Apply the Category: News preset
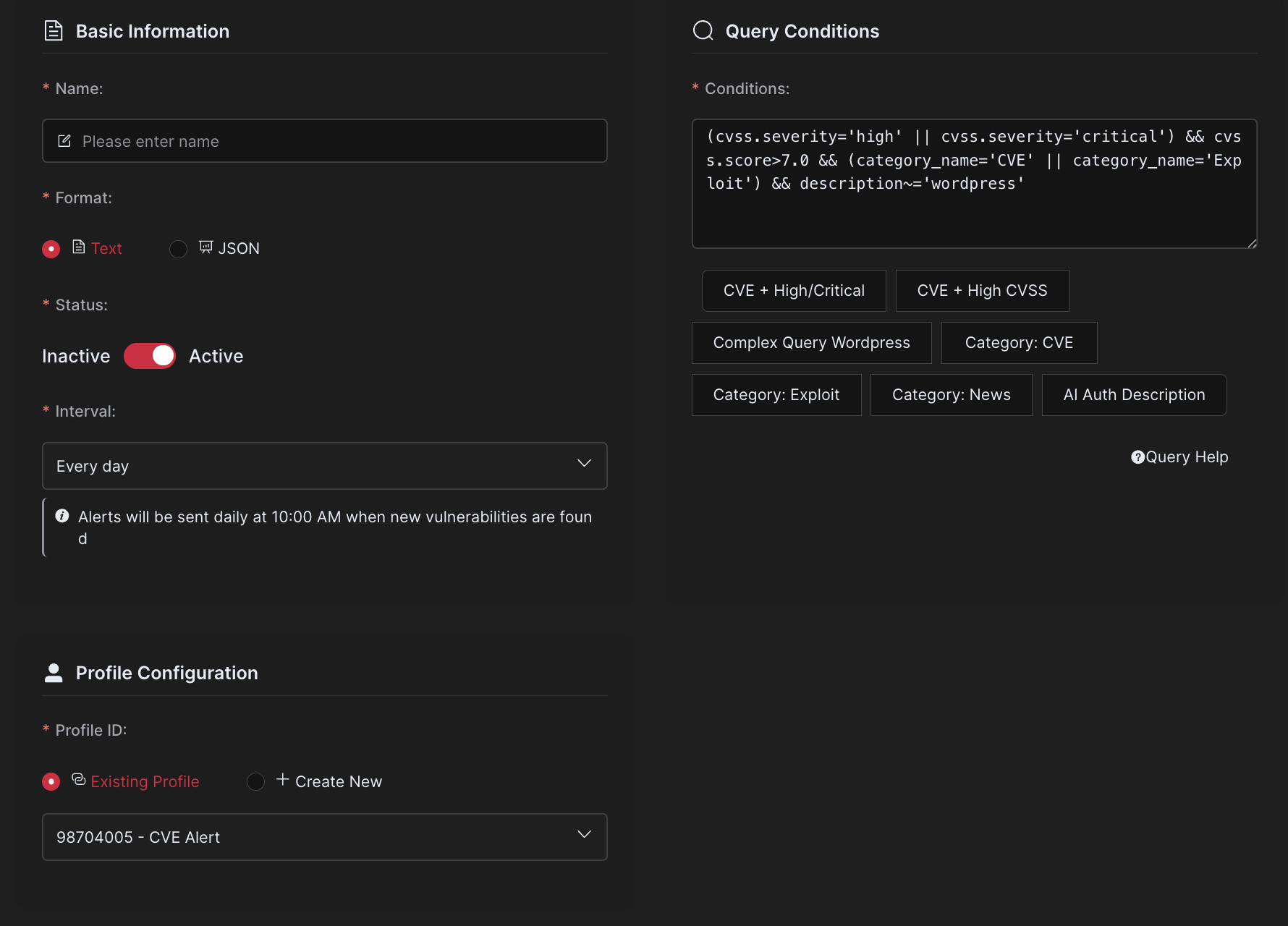This screenshot has width=1288, height=926. coord(951,395)
